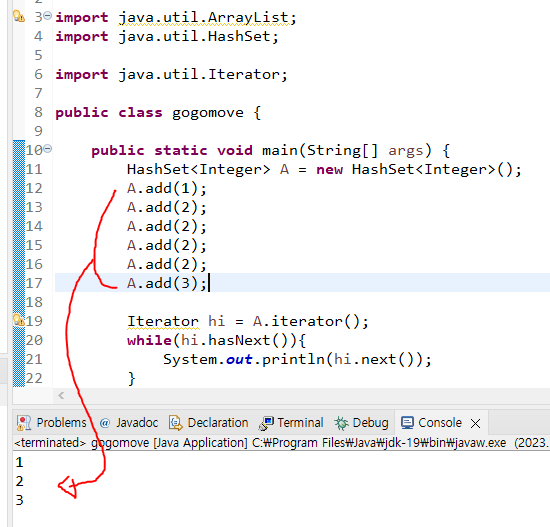Click the A.add(2) statement on line 16
This screenshot has width=550, height=527.
coord(167,264)
